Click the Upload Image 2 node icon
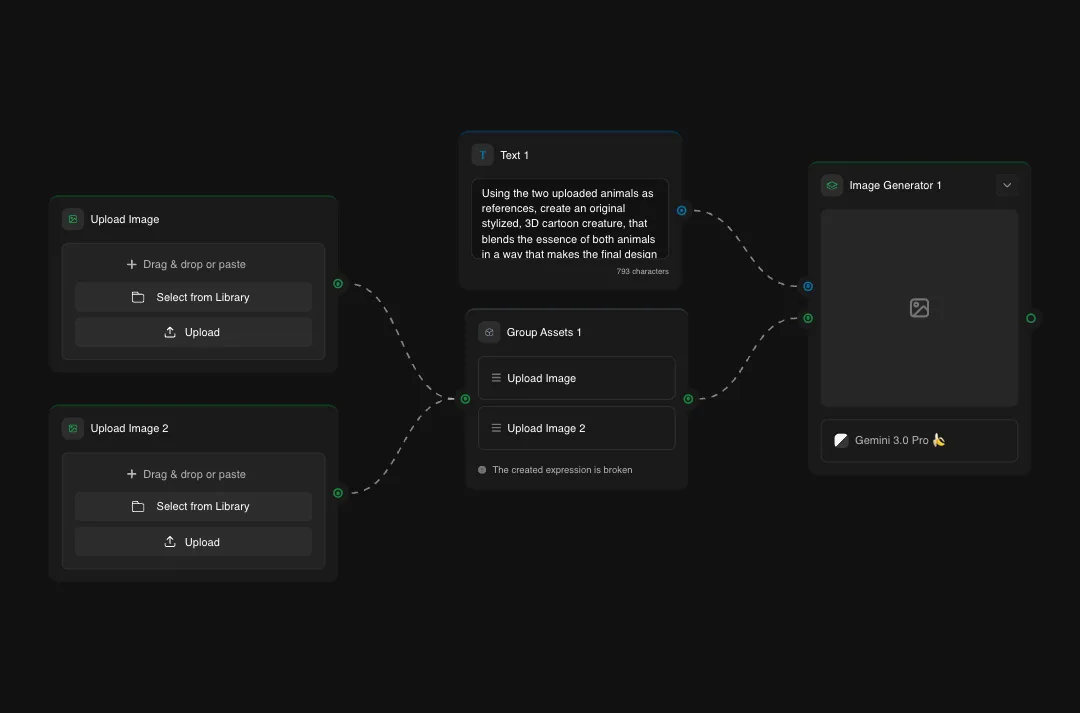This screenshot has height=713, width=1080. click(73, 428)
